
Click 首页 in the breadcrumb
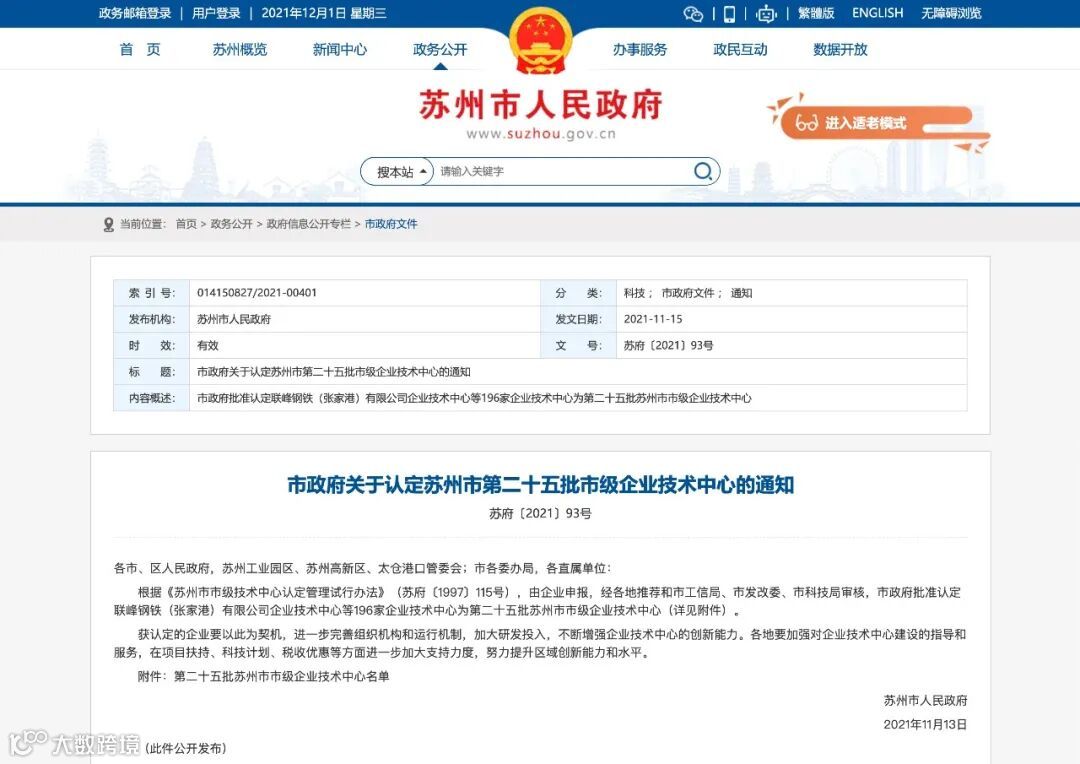tap(186, 224)
